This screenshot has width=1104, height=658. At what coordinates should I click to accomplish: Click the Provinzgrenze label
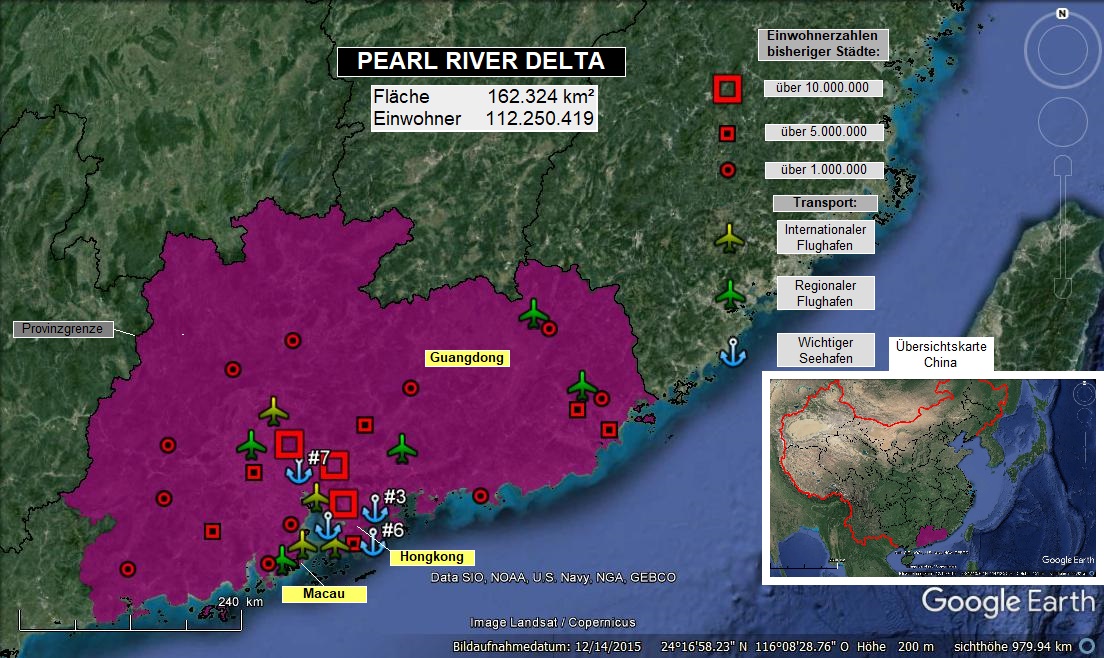click(x=62, y=329)
